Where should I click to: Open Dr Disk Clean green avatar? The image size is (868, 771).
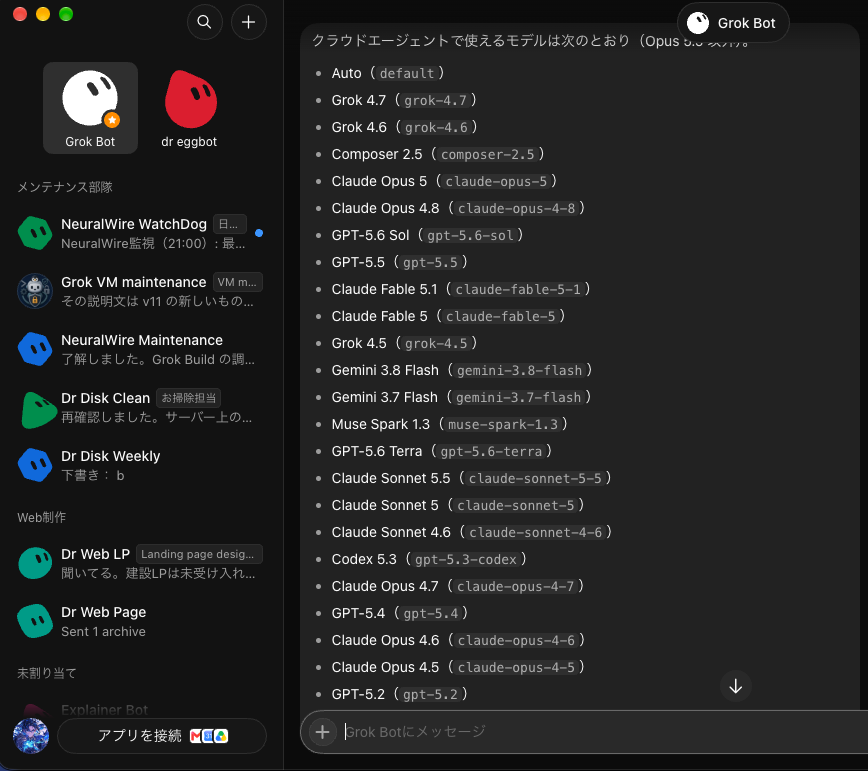point(38,410)
